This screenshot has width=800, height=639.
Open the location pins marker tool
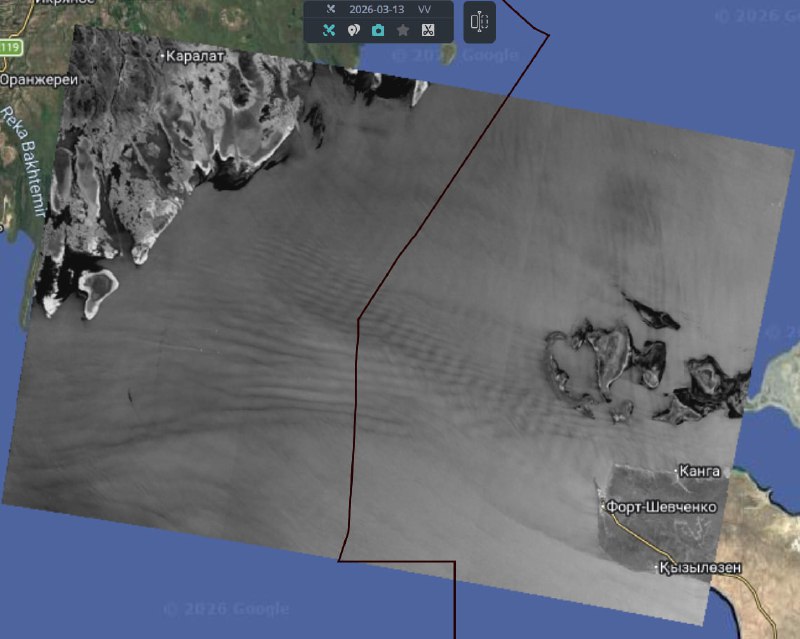coord(353,30)
